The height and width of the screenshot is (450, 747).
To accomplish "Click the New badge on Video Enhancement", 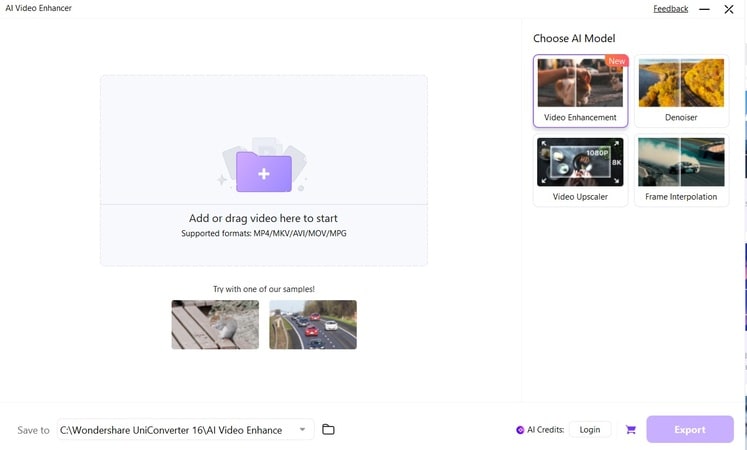I will 616,61.
